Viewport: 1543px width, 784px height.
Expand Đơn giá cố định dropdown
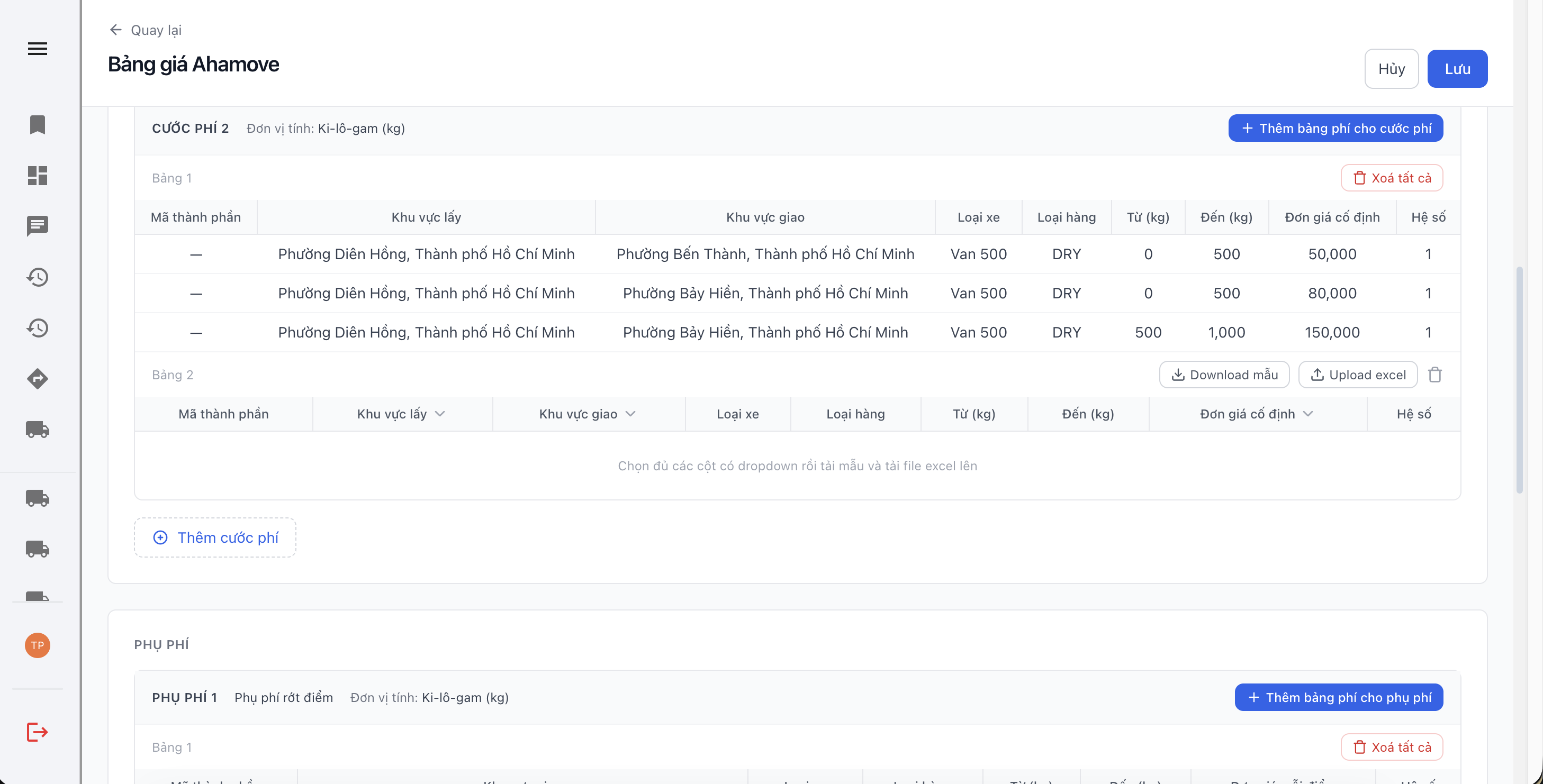(1307, 414)
